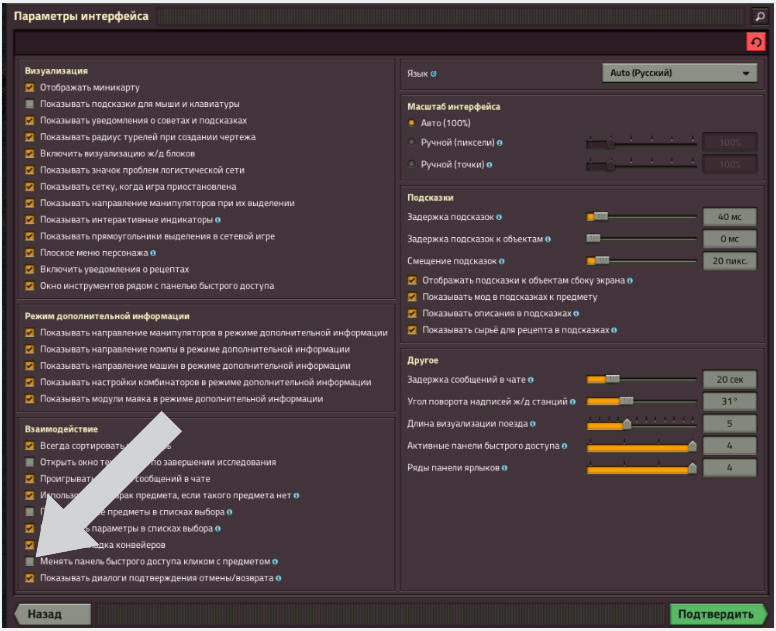Click info icon after Показывать интерактивные индикаторы

tap(218, 220)
